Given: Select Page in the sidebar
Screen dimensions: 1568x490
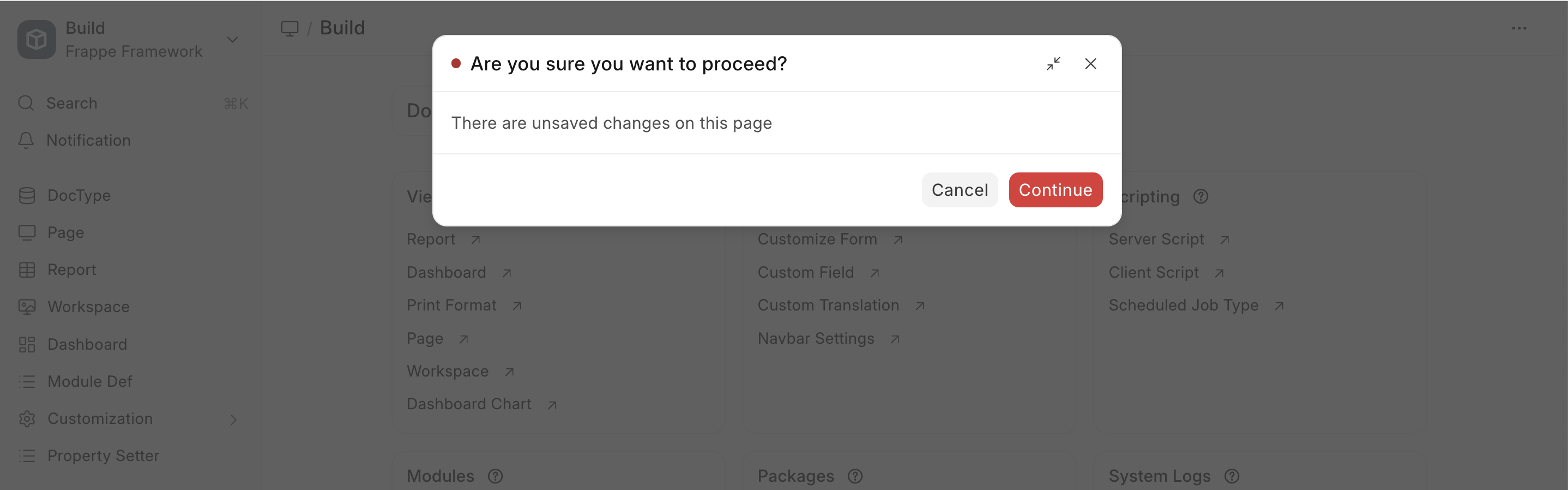Looking at the screenshot, I should pos(66,233).
